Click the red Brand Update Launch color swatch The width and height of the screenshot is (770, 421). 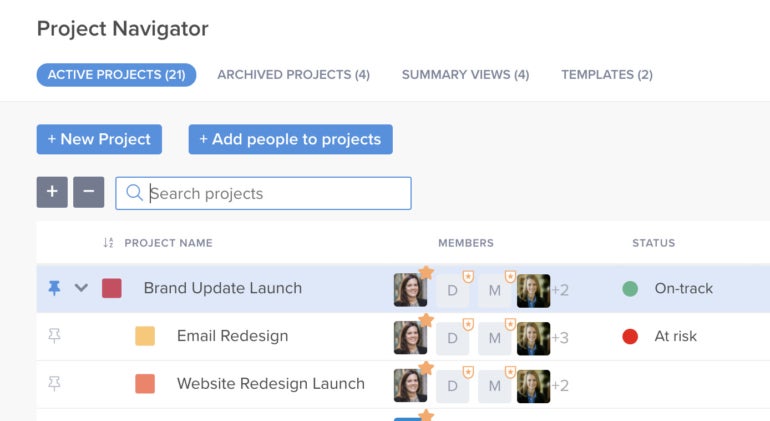[112, 288]
